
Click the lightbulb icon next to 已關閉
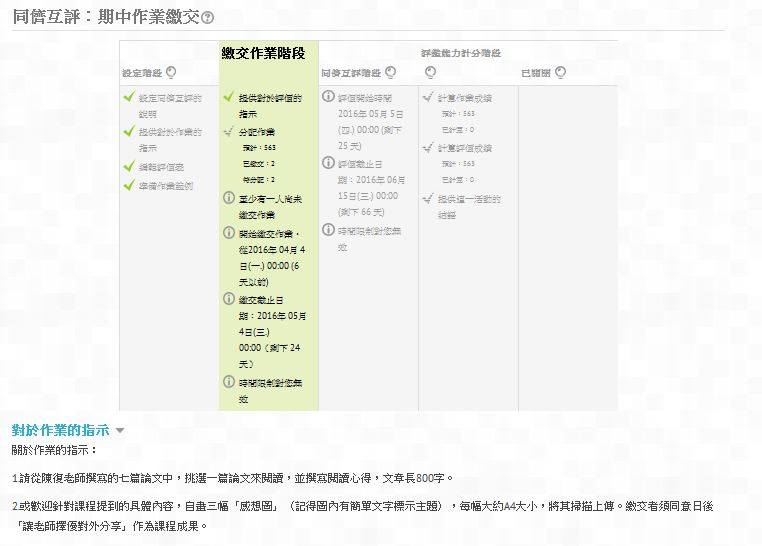[560, 72]
